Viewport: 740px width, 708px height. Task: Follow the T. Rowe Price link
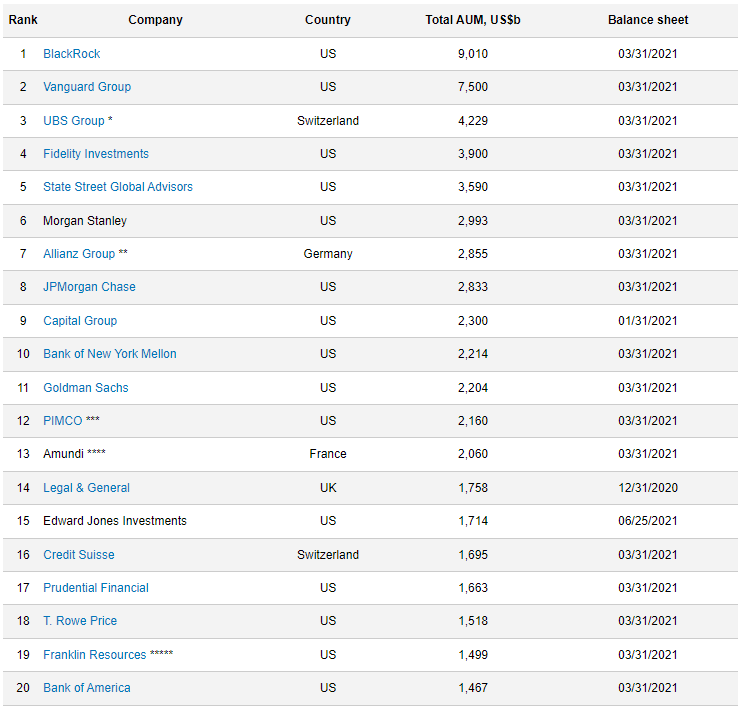[80, 621]
